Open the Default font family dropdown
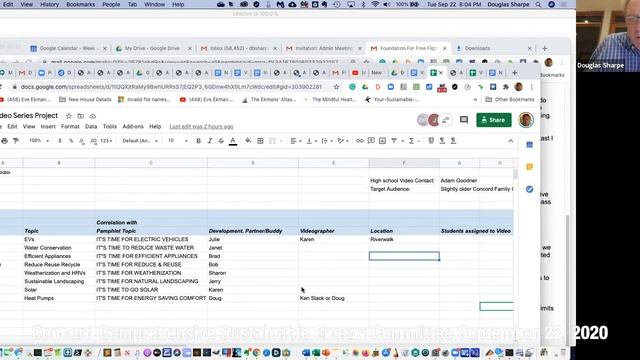This screenshot has height=360, width=640. (x=140, y=141)
